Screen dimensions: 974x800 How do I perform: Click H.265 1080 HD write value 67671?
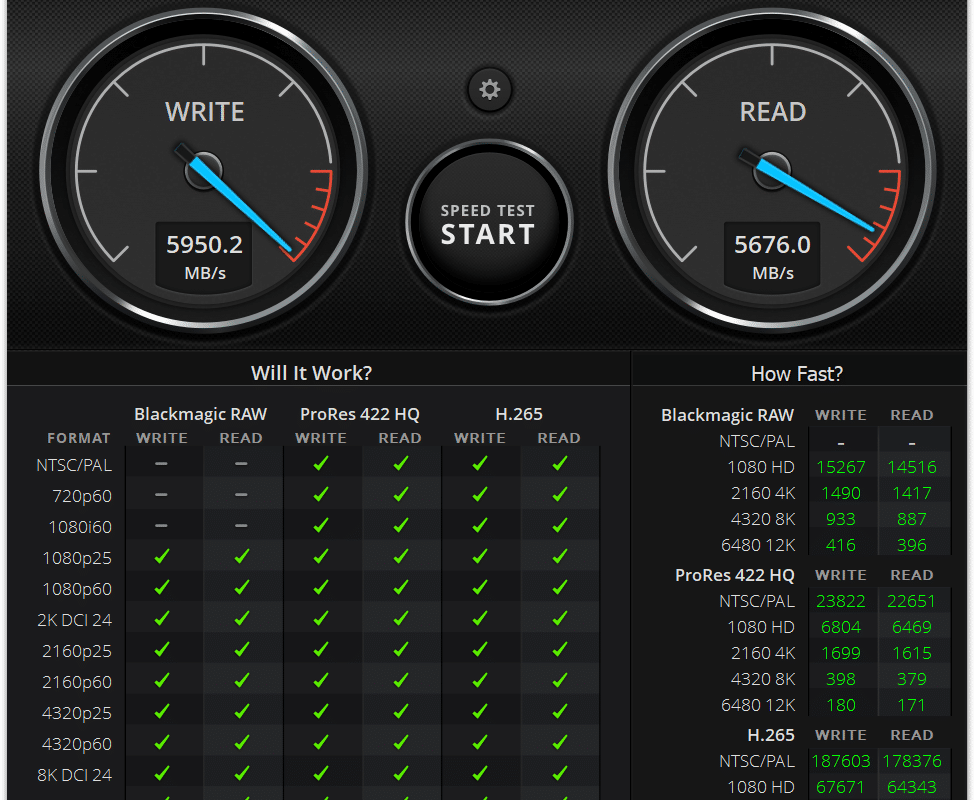pyautogui.click(x=840, y=788)
